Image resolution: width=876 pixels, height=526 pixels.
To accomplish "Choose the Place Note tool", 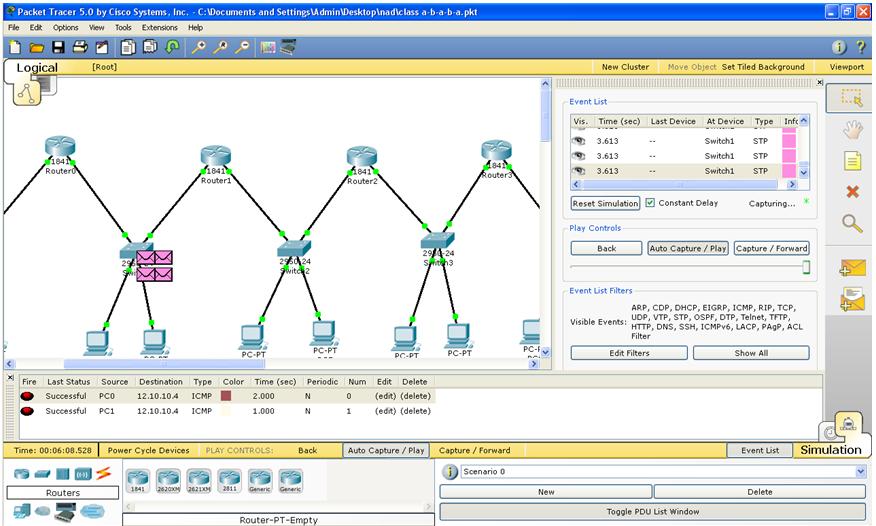I will (x=852, y=161).
